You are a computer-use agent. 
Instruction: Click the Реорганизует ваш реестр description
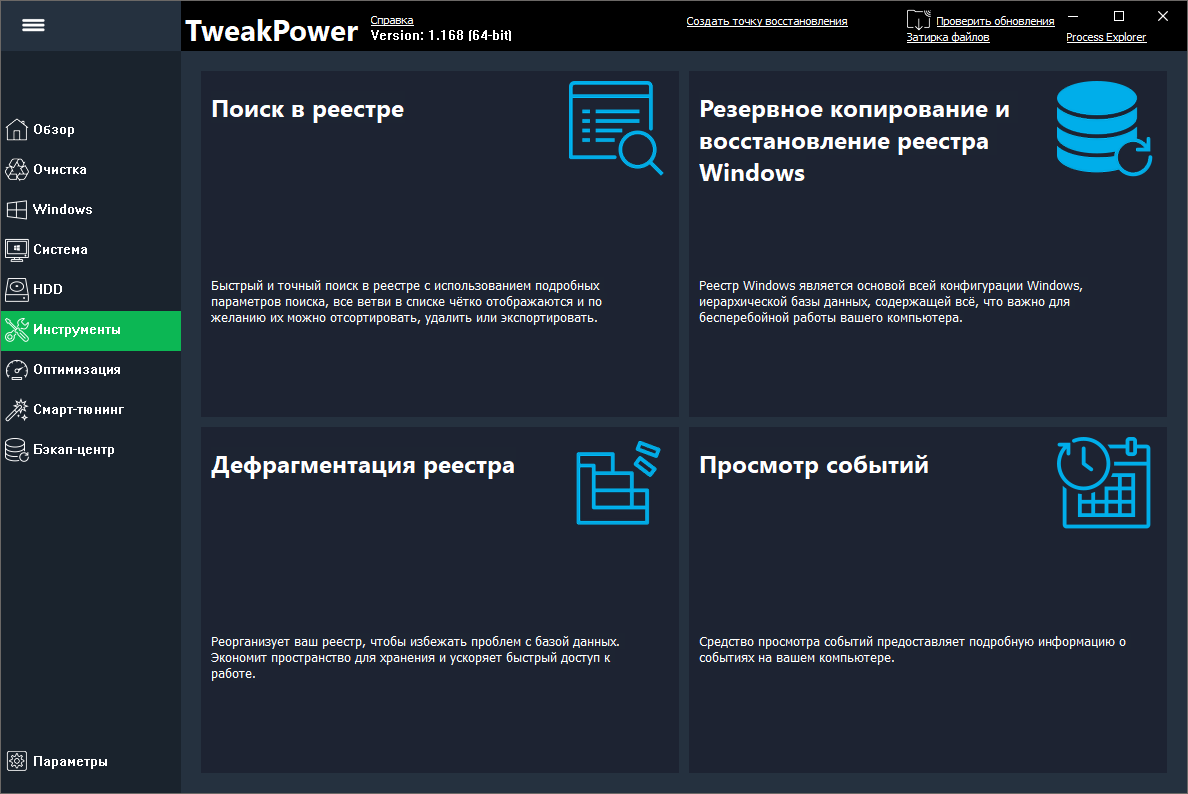pos(415,658)
